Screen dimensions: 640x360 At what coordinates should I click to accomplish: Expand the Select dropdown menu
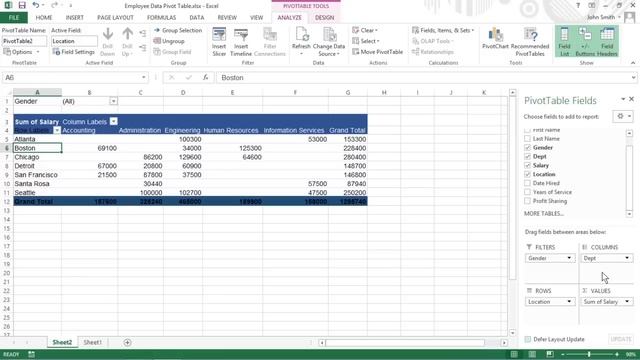click(x=366, y=41)
